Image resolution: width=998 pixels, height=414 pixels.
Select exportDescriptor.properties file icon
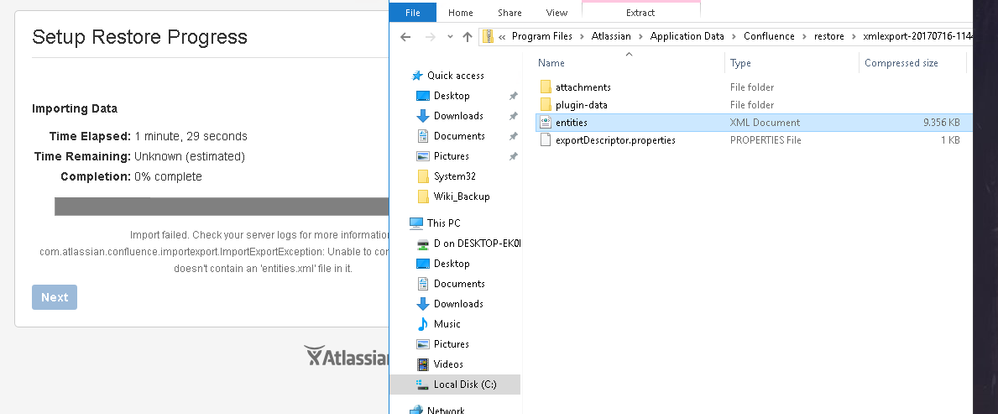[x=545, y=140]
